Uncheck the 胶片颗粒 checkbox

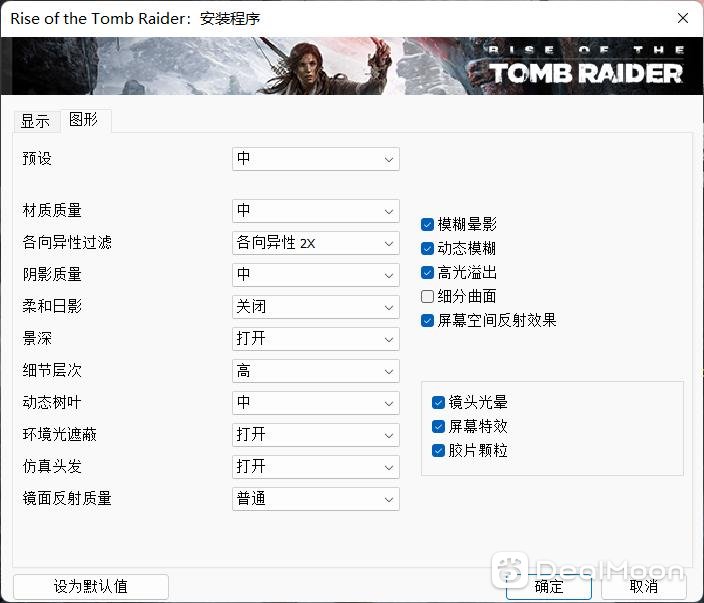click(438, 450)
